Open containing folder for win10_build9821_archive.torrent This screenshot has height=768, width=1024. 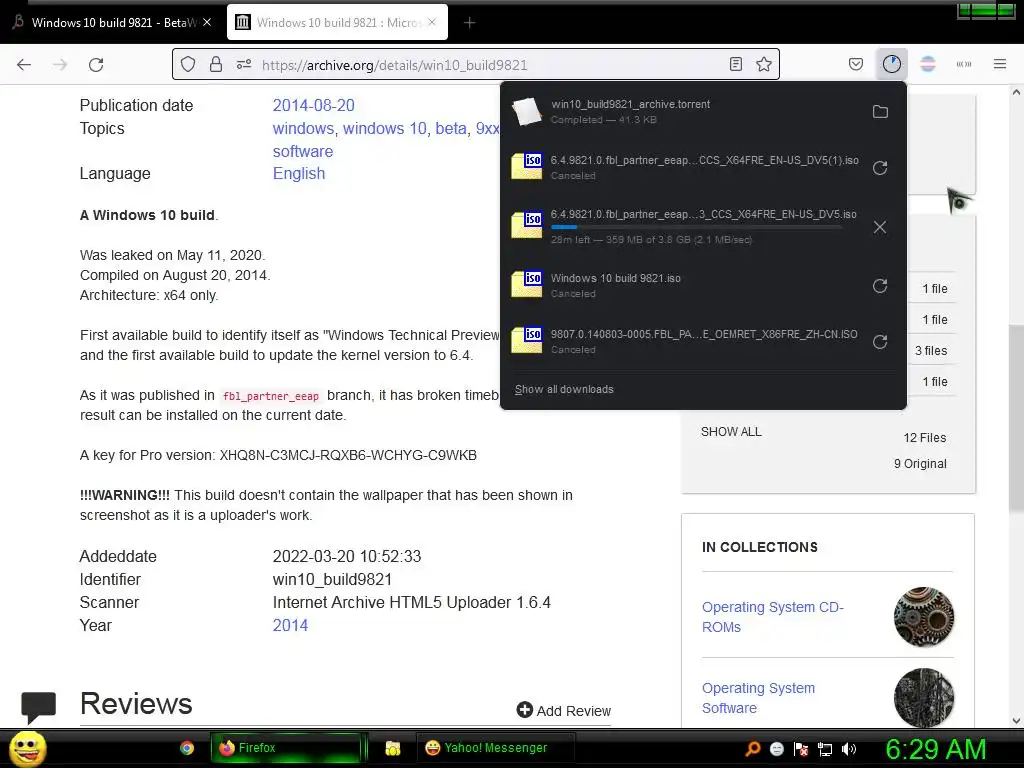(x=880, y=112)
